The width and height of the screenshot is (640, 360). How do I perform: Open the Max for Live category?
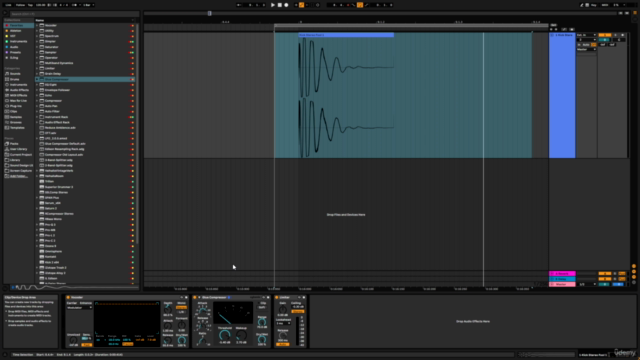18,100
